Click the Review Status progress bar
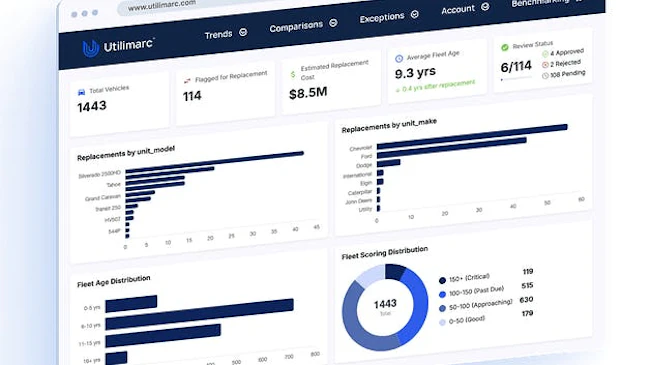Viewport: 650px width, 365px height. tap(516, 78)
